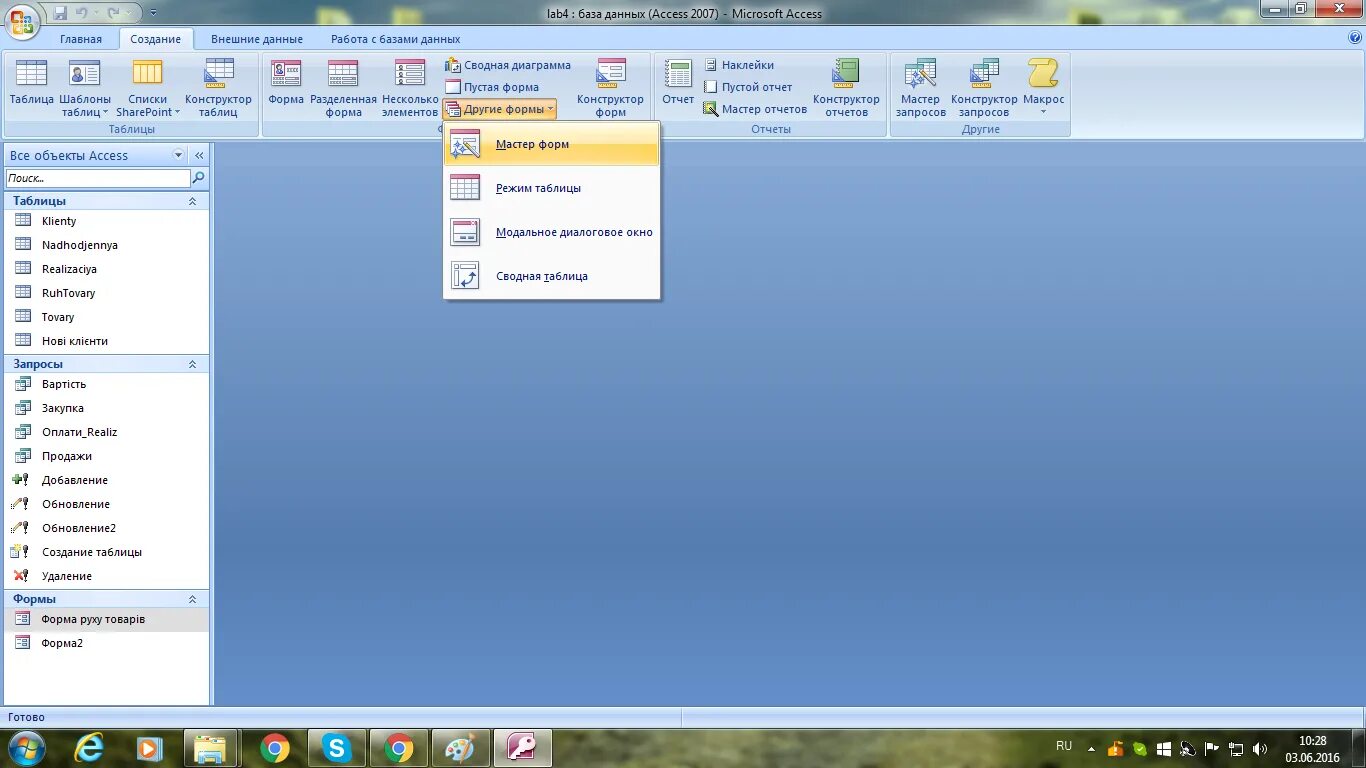
Task: Create Наклейки labels report
Action: [739, 65]
